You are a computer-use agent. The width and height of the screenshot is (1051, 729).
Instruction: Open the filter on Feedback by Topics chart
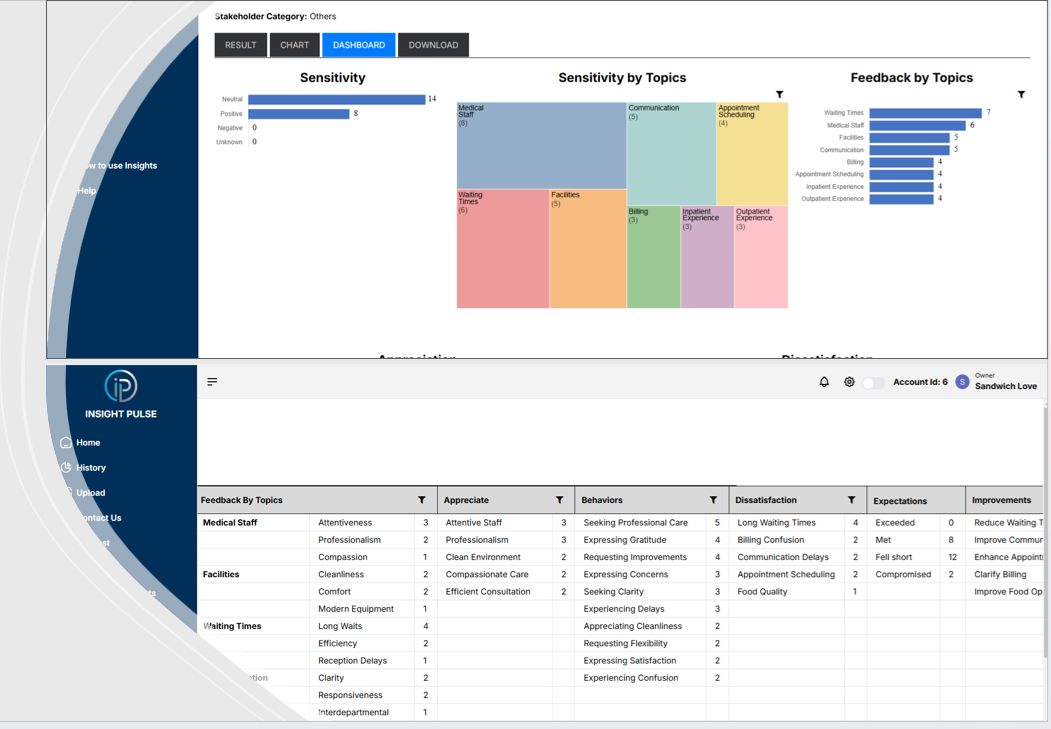1021,94
